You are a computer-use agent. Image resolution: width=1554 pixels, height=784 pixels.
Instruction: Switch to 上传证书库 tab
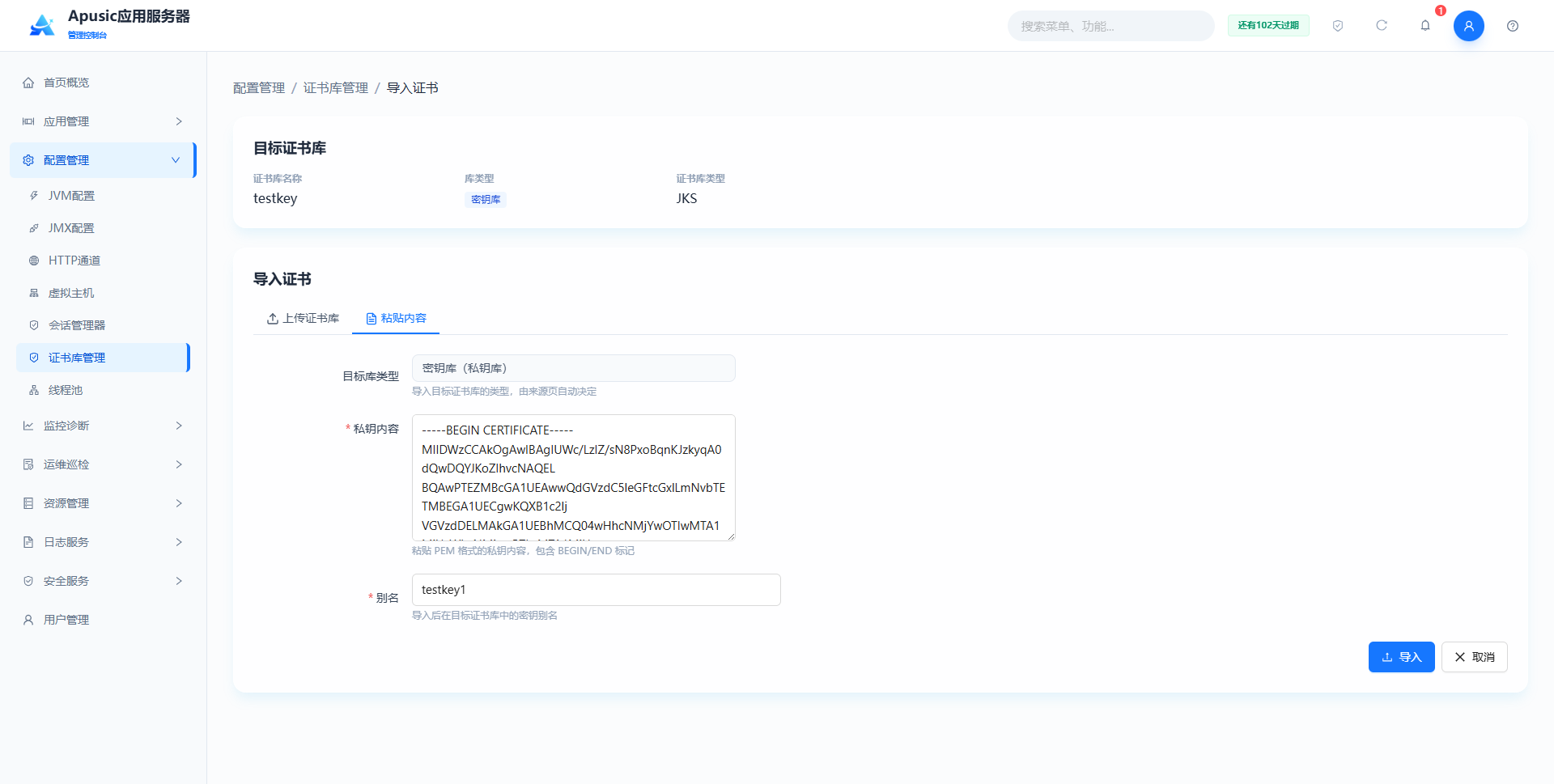coord(303,318)
